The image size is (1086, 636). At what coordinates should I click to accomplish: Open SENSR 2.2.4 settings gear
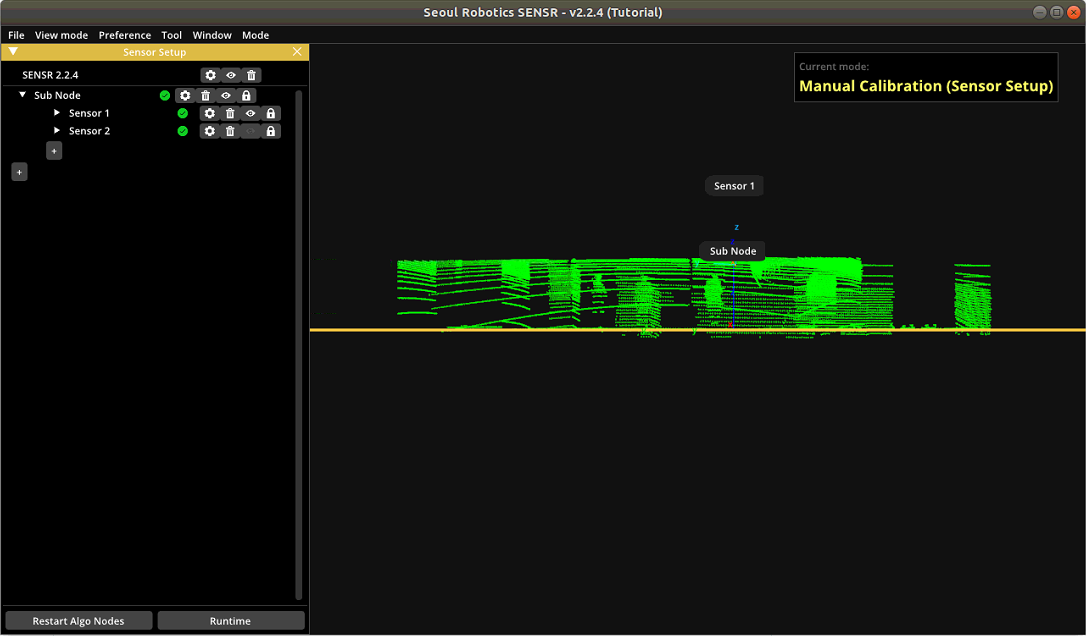tap(210, 75)
